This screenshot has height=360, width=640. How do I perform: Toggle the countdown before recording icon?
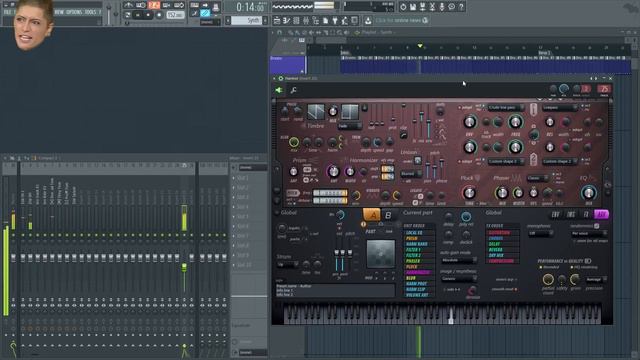pyautogui.click(x=154, y=5)
